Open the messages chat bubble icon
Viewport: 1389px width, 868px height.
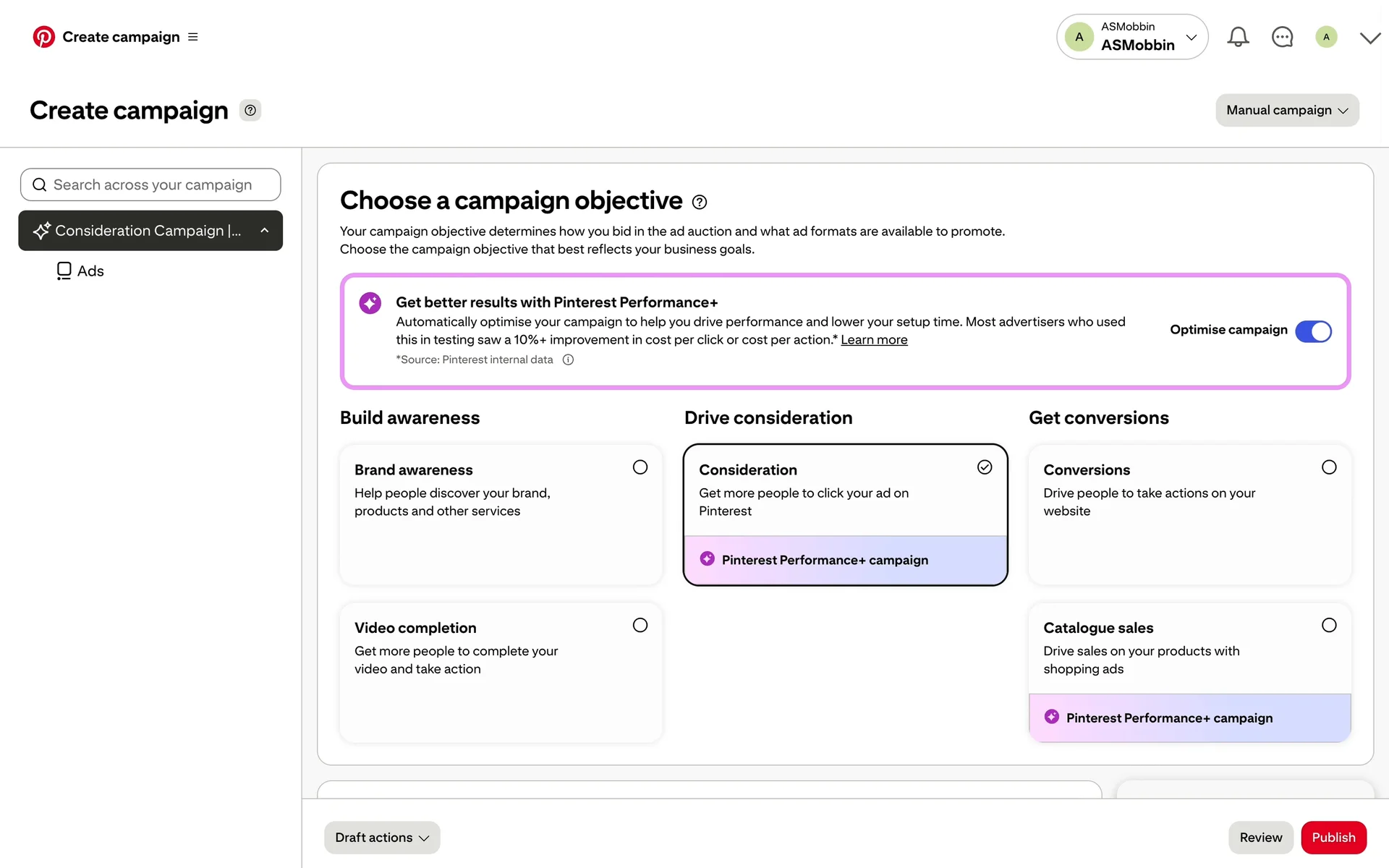1282,37
